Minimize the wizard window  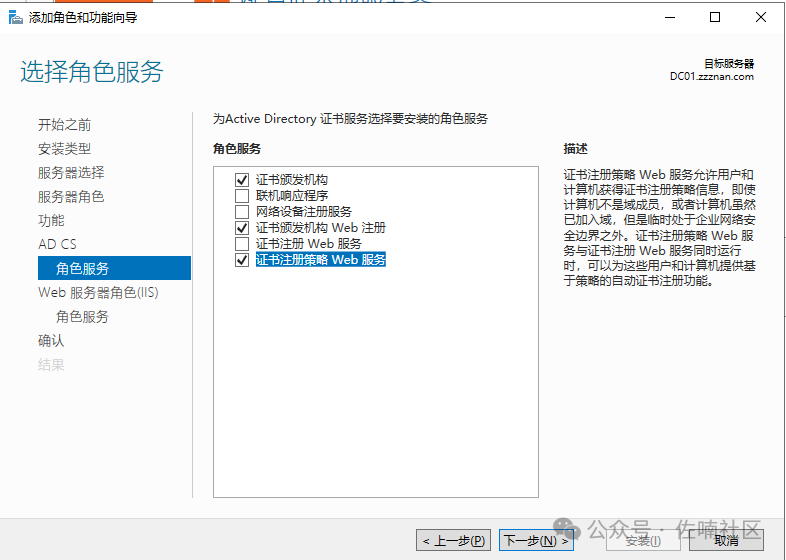point(670,18)
